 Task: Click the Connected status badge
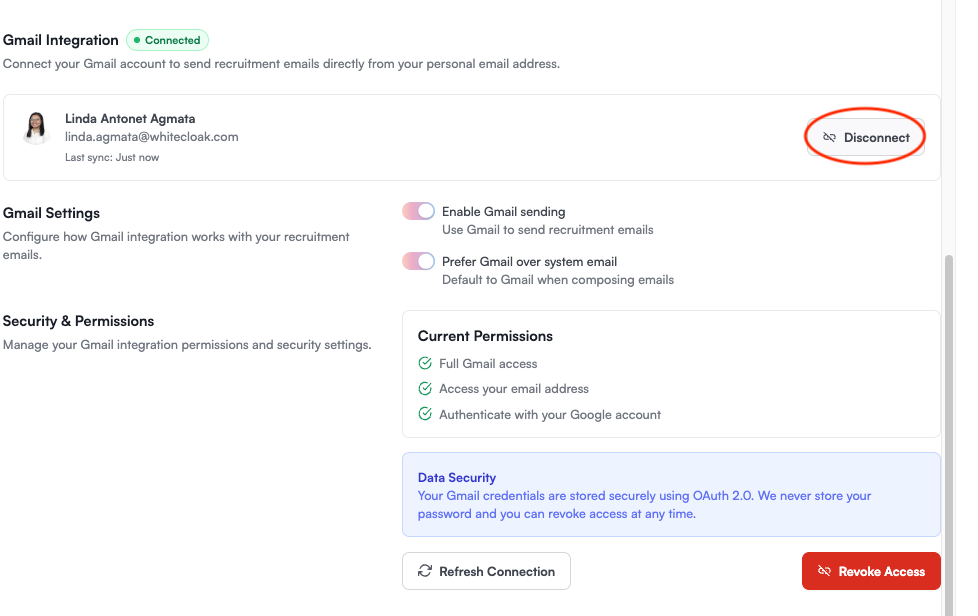coord(167,40)
